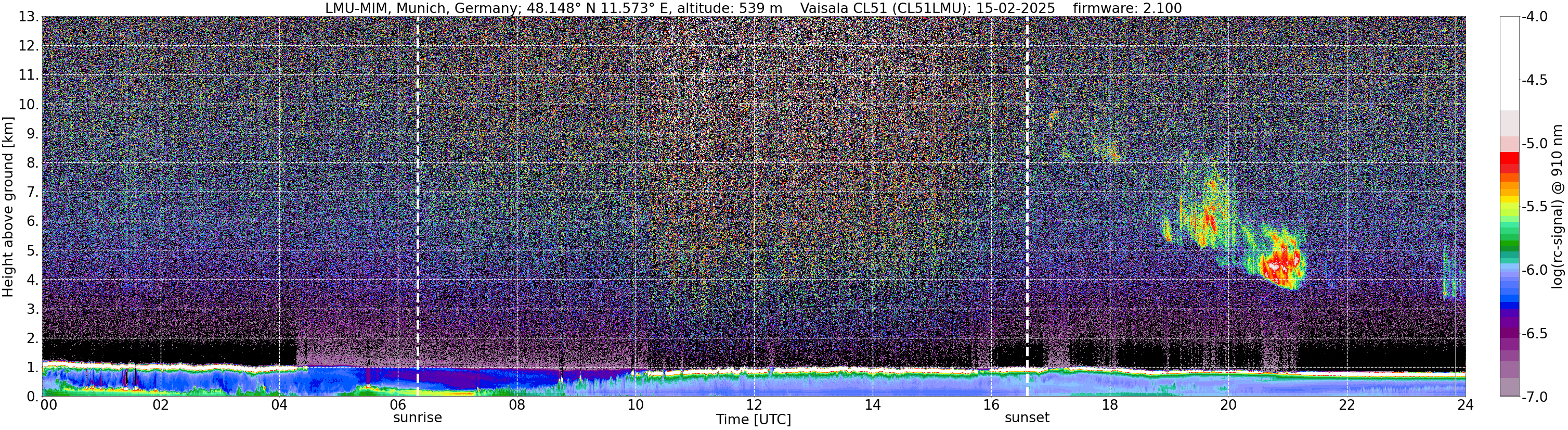The image size is (1568, 430).
Task: Click the colorbar tick label -4.0
Action: pos(1534,17)
